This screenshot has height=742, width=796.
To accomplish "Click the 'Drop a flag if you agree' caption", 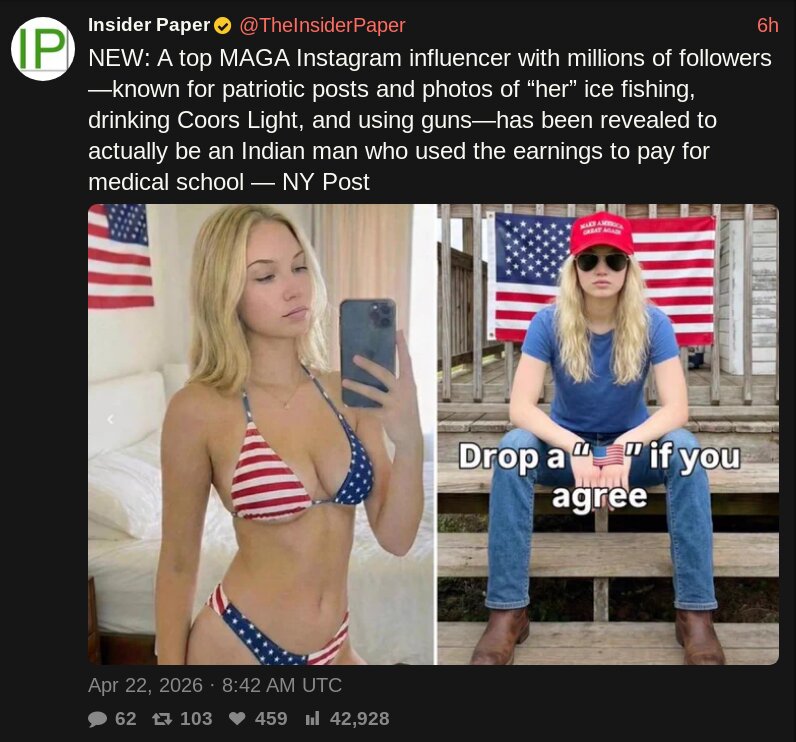I will click(x=600, y=475).
